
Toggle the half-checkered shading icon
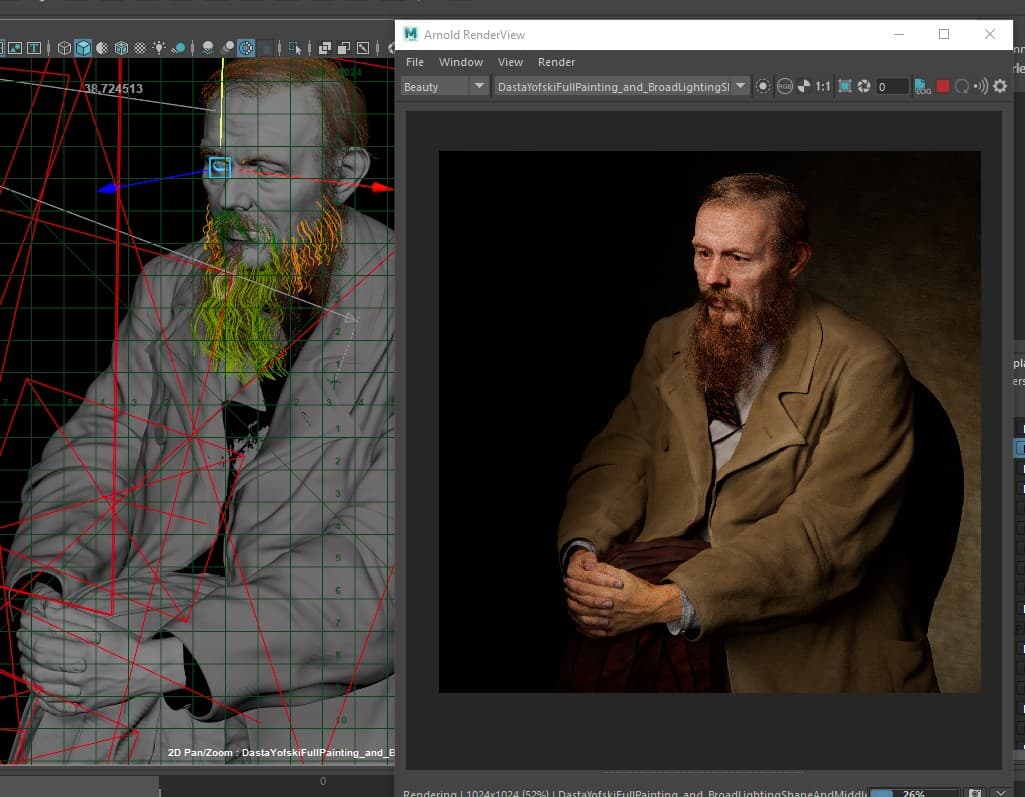(102, 48)
